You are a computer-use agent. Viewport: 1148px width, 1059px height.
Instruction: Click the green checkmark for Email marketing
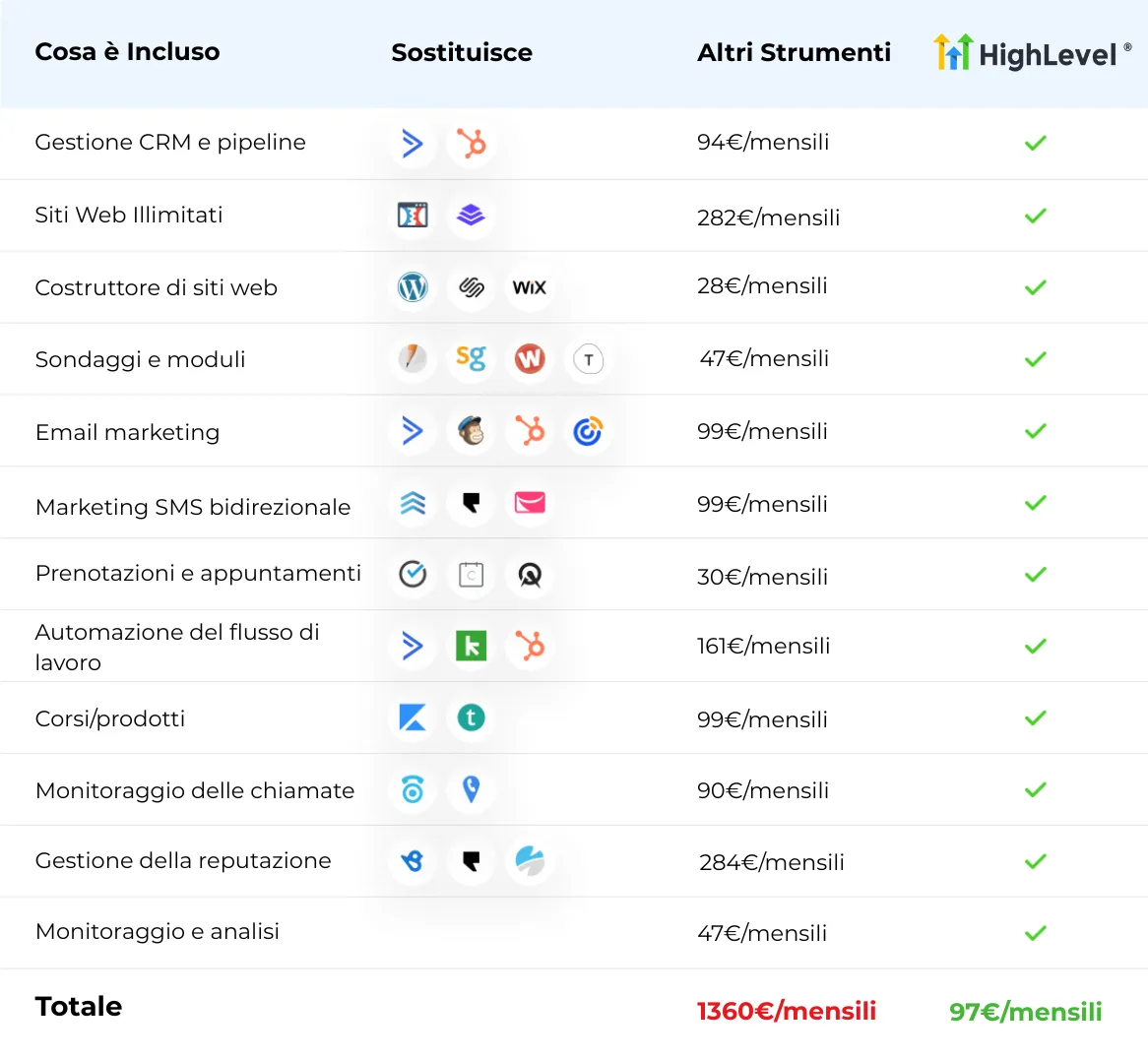1035,431
